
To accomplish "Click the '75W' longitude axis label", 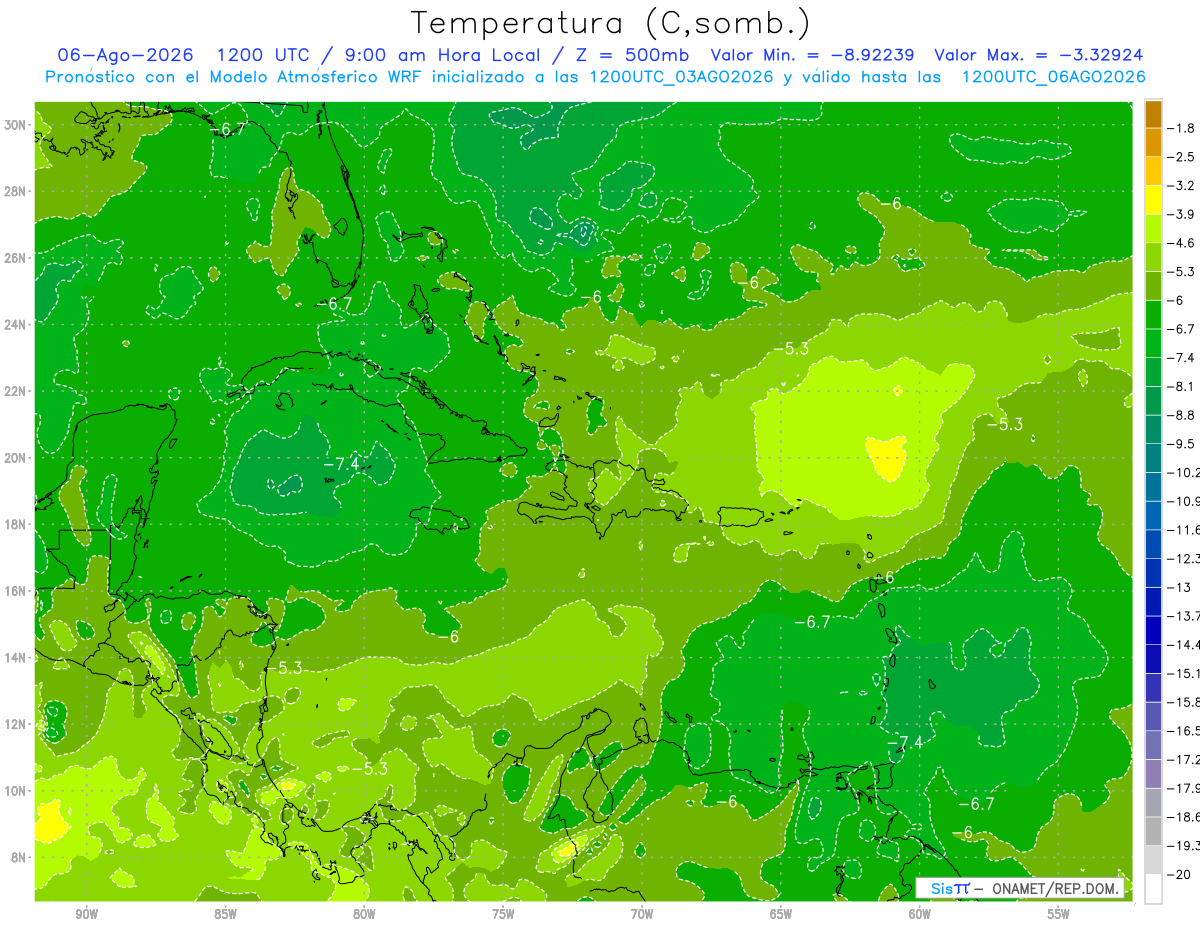I will [x=503, y=914].
